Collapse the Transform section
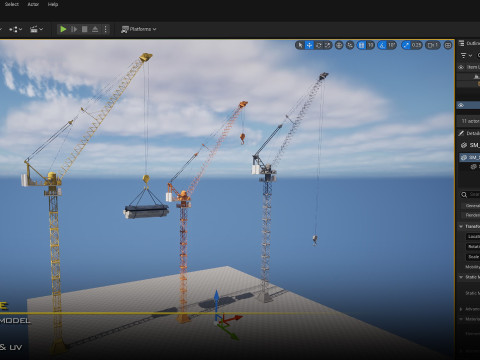Image resolution: width=480 pixels, height=360 pixels. tap(461, 227)
